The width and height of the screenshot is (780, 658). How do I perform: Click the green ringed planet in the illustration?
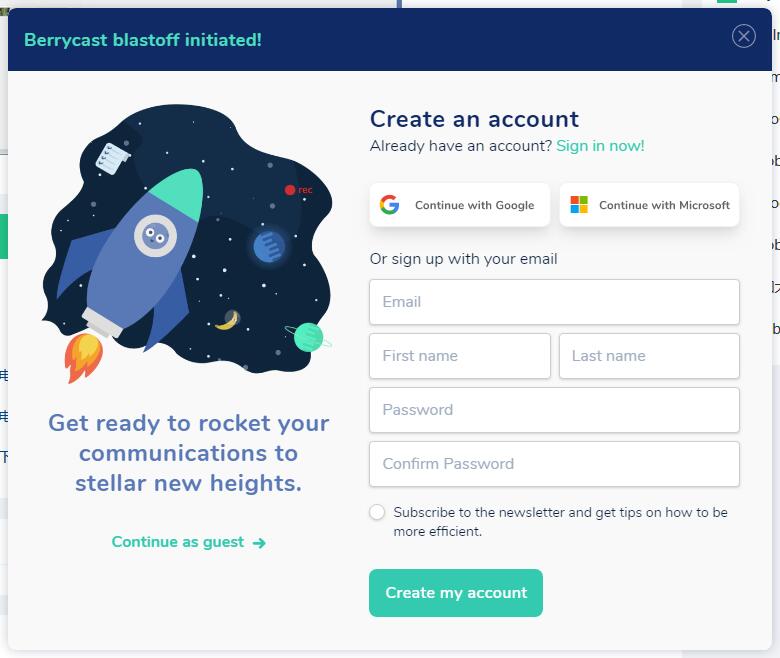coord(308,337)
